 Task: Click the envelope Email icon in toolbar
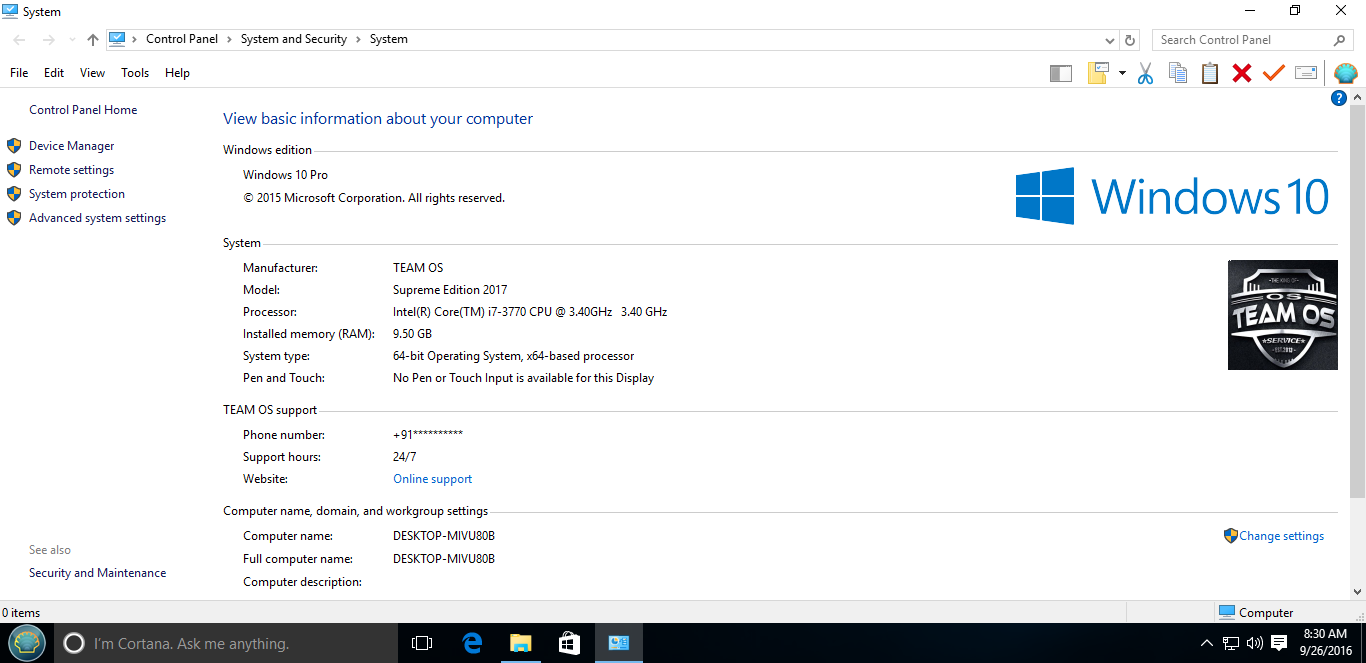1306,73
